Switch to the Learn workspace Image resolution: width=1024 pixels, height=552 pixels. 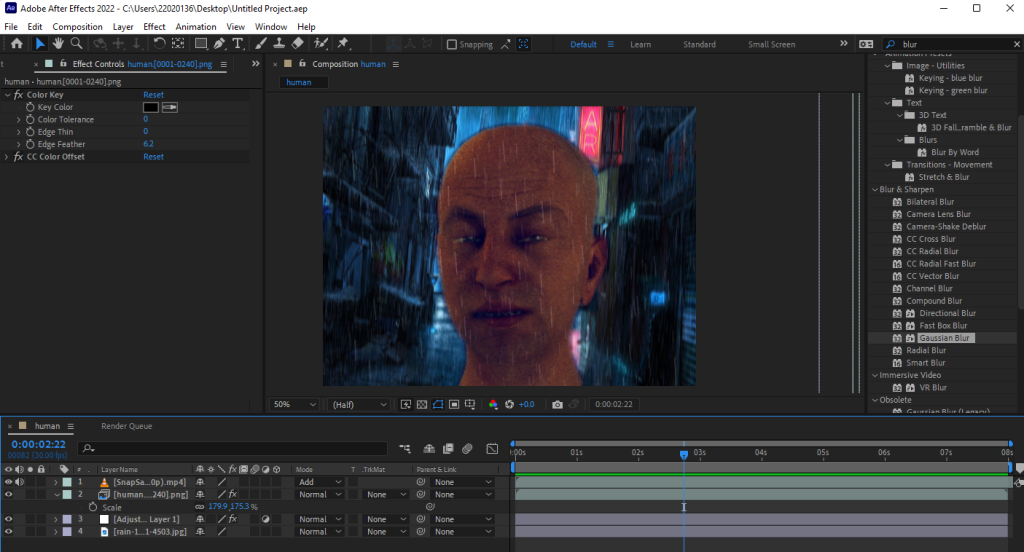[641, 44]
